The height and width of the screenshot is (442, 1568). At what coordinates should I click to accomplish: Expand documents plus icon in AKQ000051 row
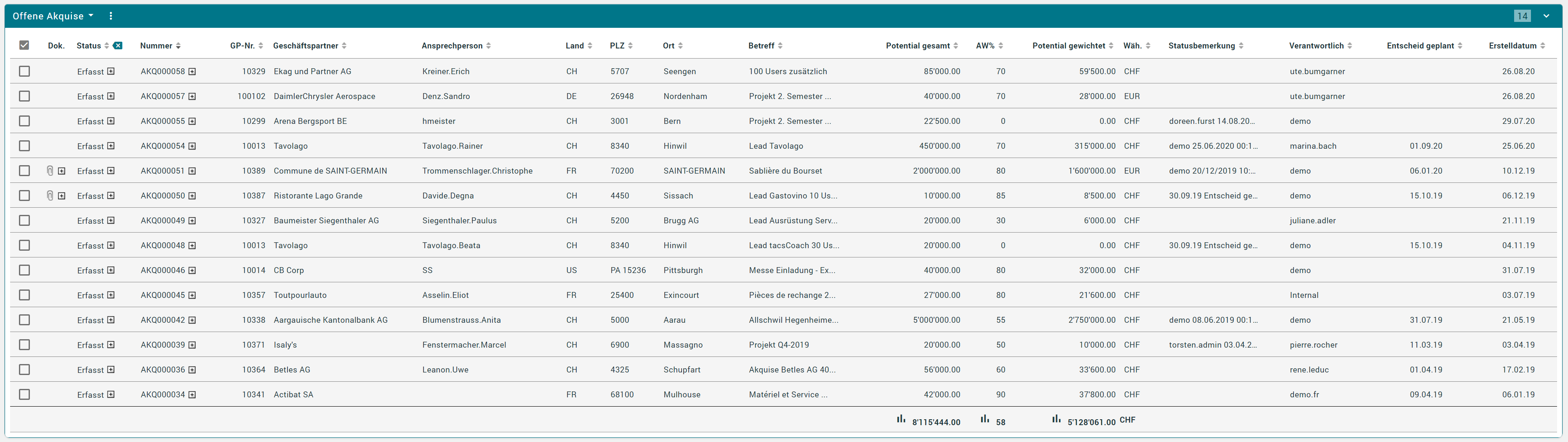point(61,171)
